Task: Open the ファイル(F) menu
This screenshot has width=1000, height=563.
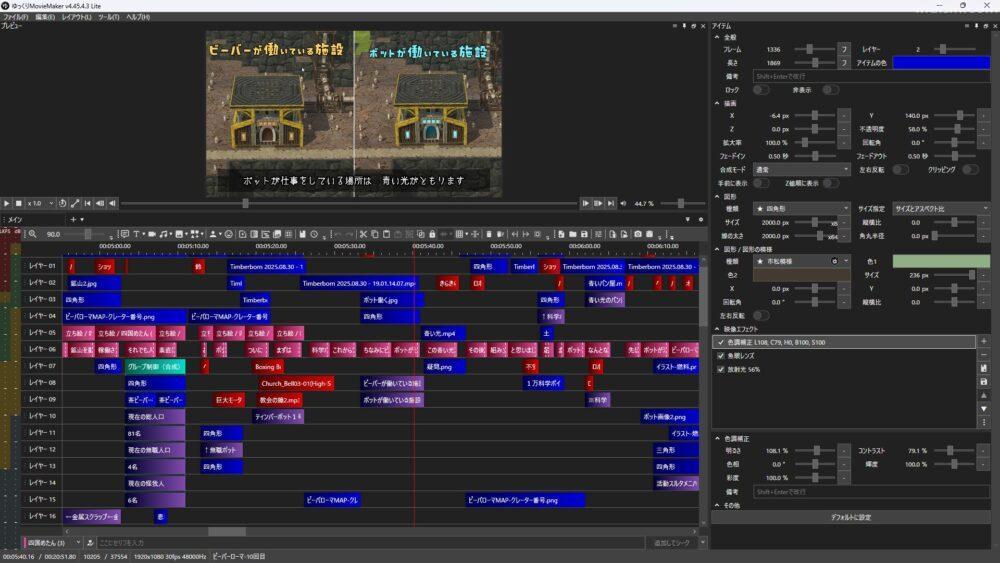Action: click(16, 17)
